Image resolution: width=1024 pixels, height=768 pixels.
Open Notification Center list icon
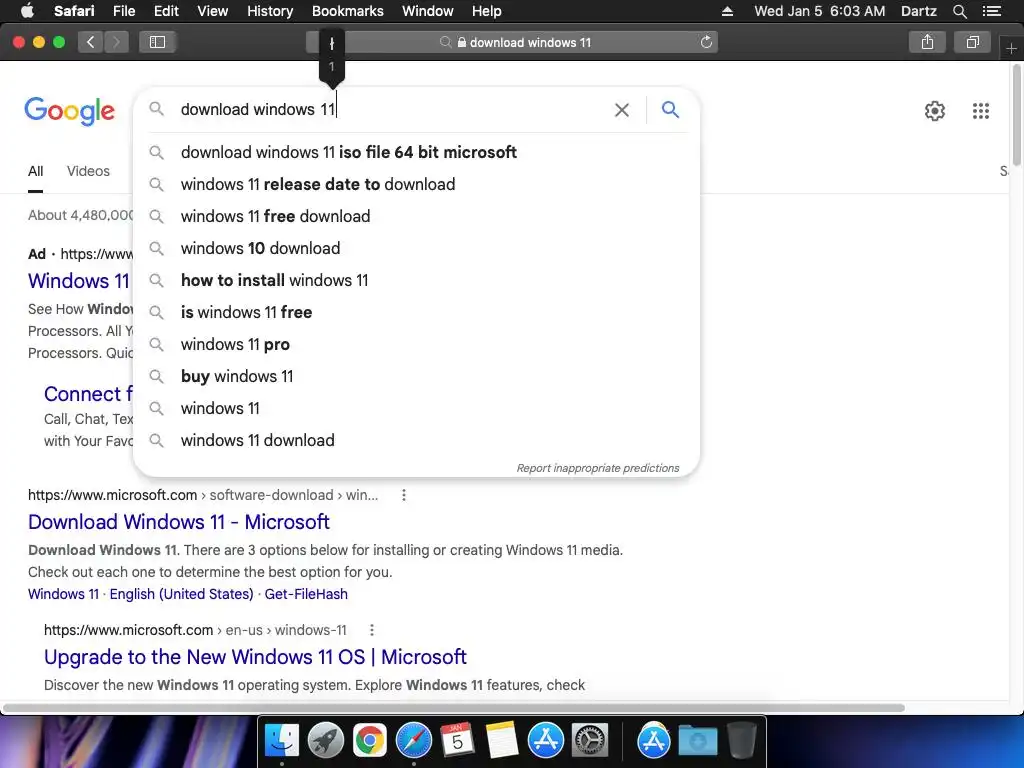point(992,11)
